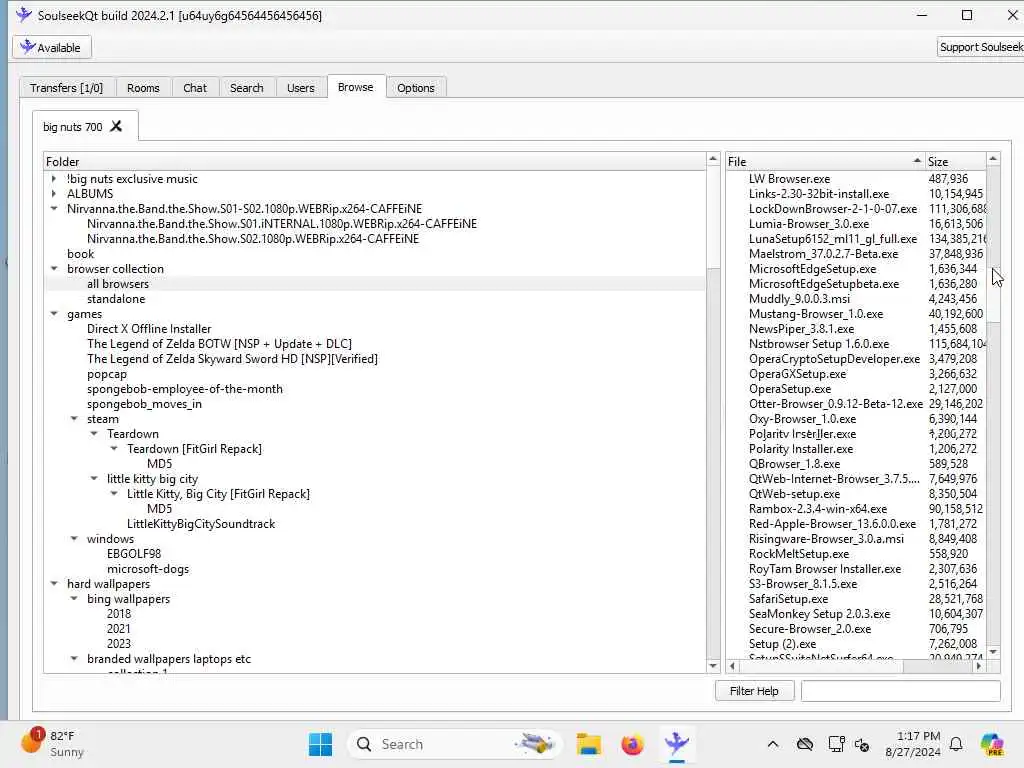The image size is (1024, 768).
Task: Collapse the steam folder
Action: [74, 419]
